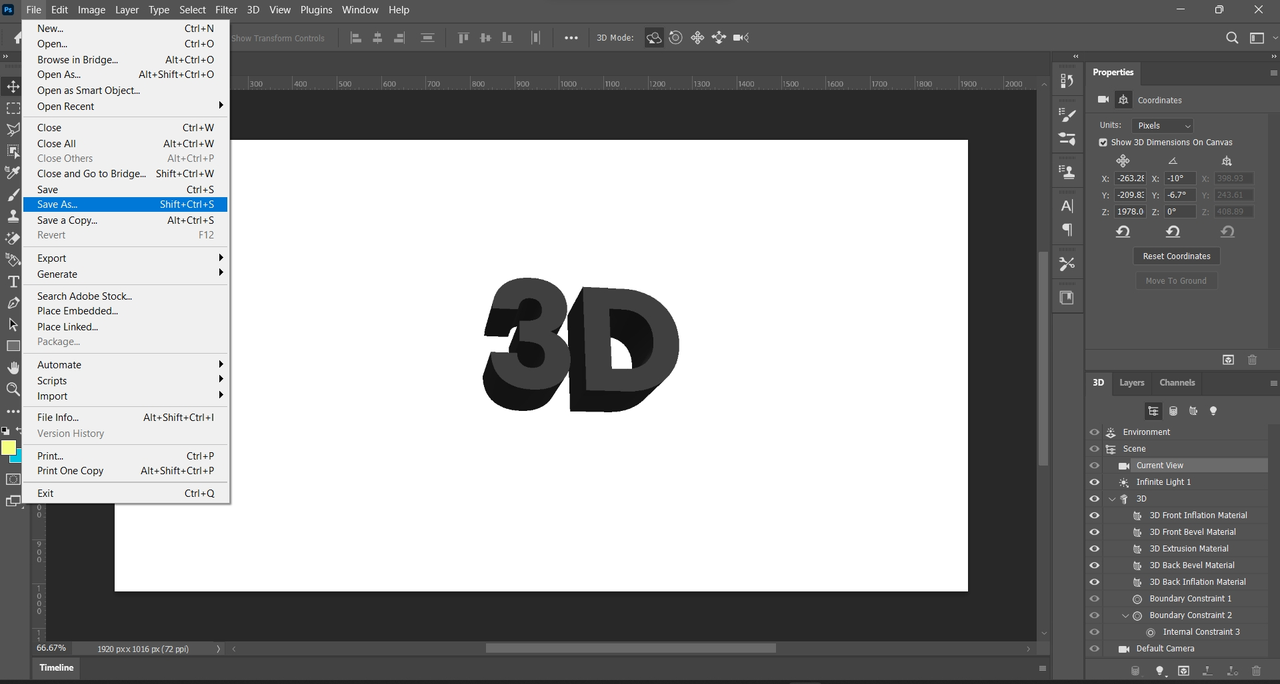Open the Units dropdown set to Pixels
Screen dimensions: 1280x684
click(1162, 126)
